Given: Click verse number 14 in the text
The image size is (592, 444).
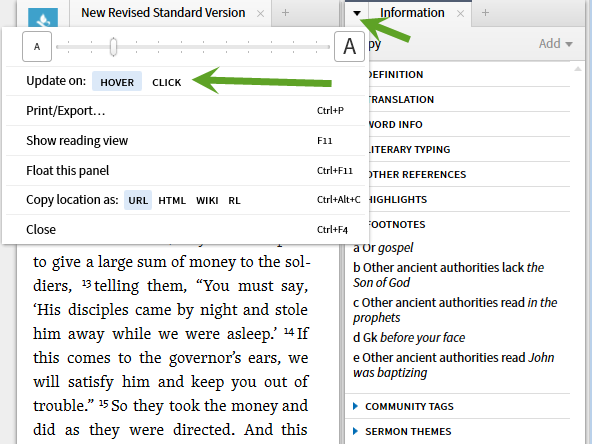Looking at the screenshot, I should tap(289, 331).
